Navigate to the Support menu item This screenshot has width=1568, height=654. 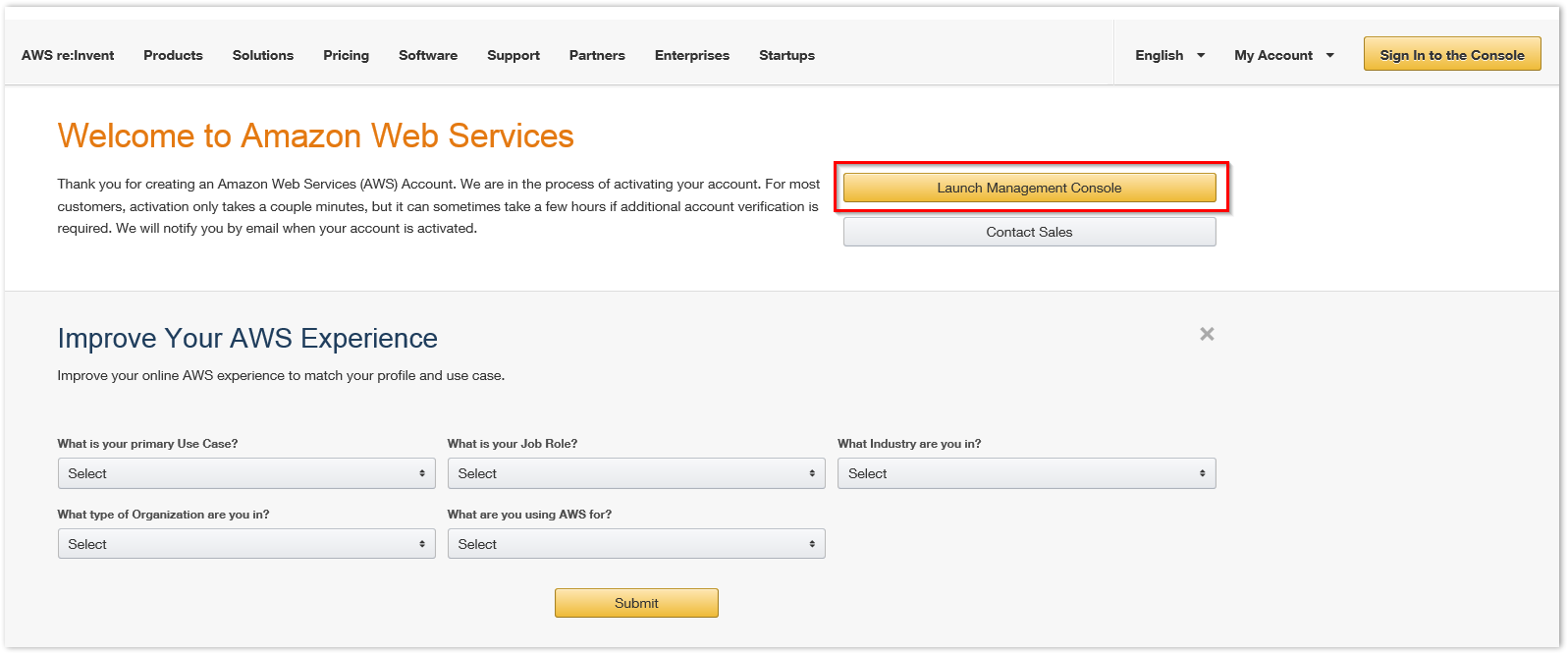click(x=514, y=55)
